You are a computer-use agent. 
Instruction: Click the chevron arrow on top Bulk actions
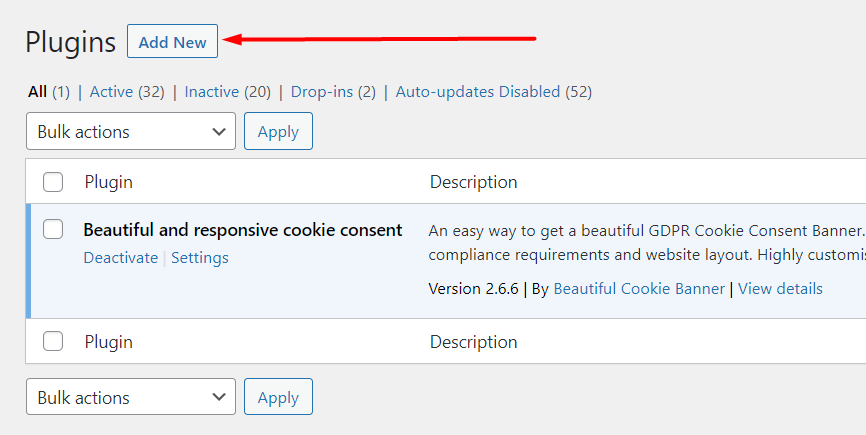[219, 131]
